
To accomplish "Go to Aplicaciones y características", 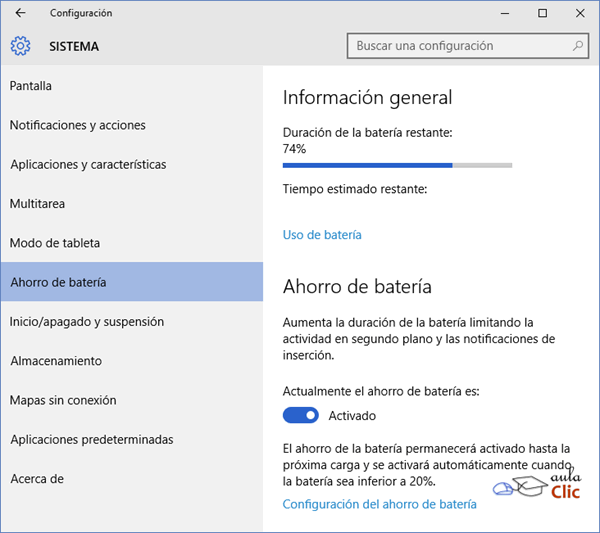I will [x=88, y=164].
